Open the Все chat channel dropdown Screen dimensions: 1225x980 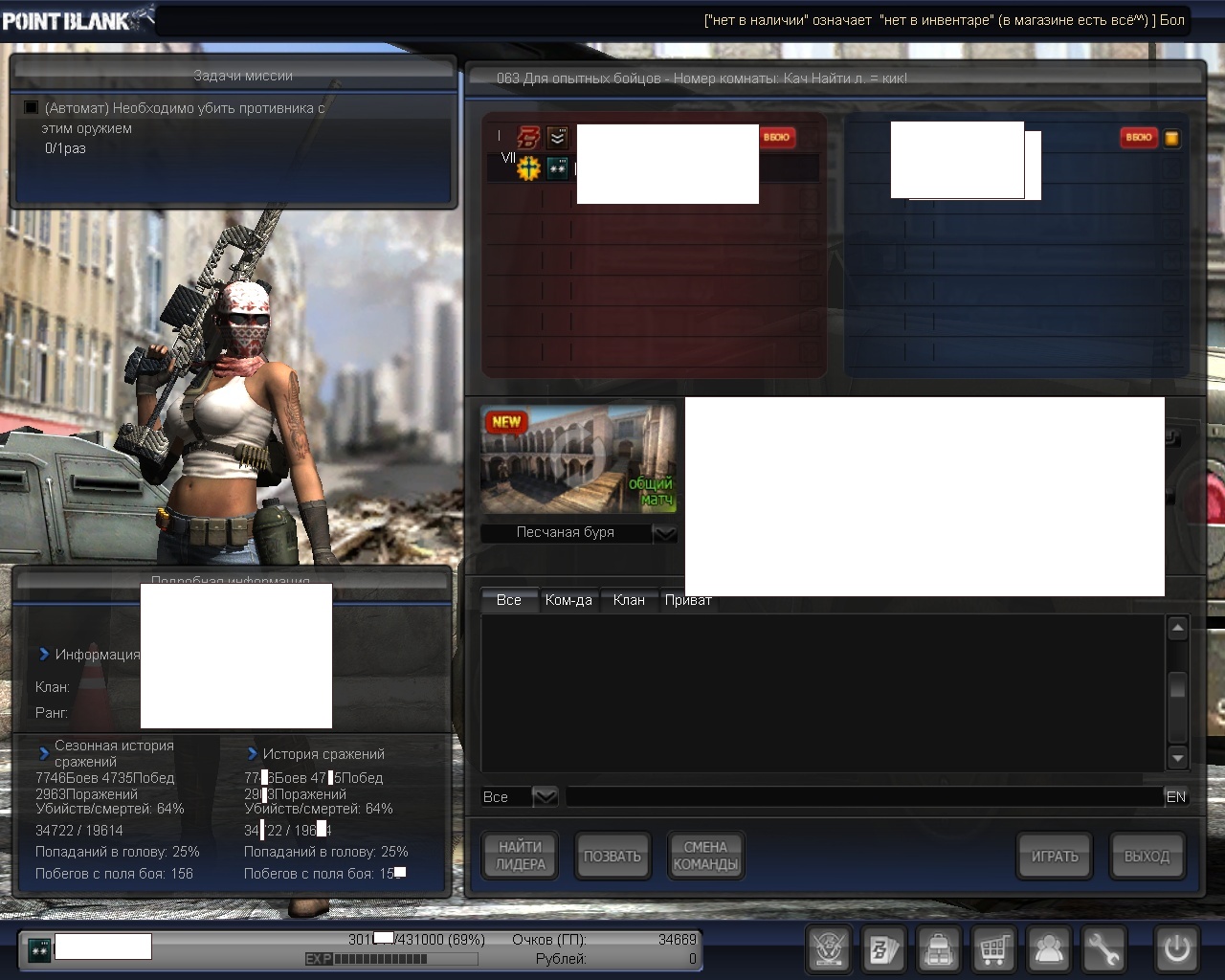pos(545,796)
